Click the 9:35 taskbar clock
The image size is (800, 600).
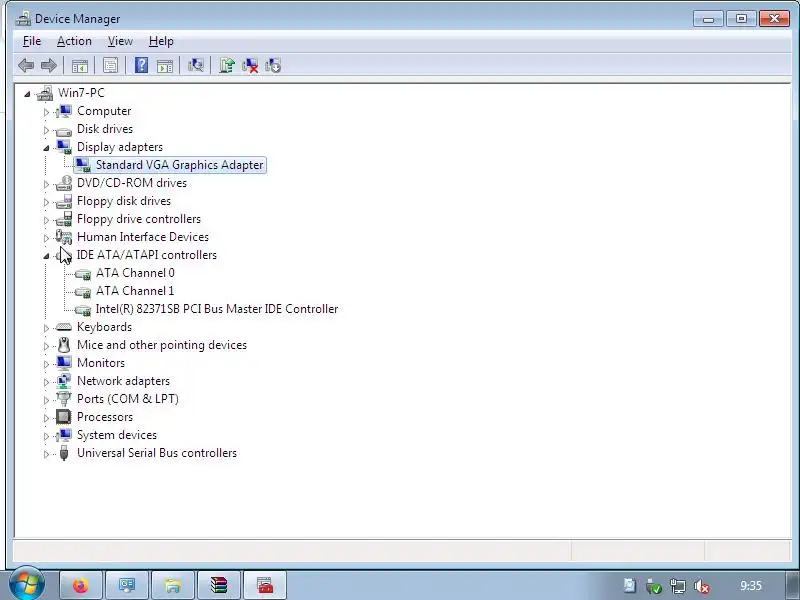[x=751, y=586]
